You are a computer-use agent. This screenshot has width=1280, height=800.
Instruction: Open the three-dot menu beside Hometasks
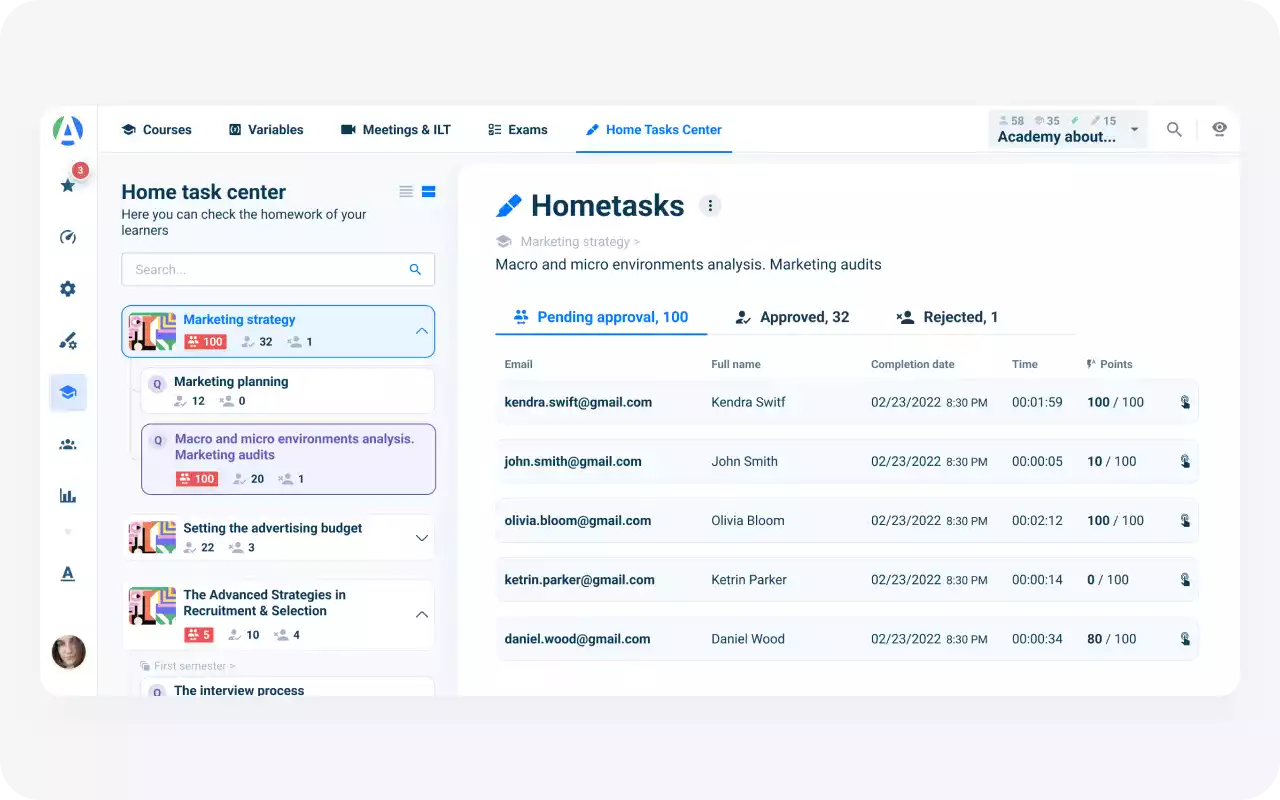tap(710, 206)
